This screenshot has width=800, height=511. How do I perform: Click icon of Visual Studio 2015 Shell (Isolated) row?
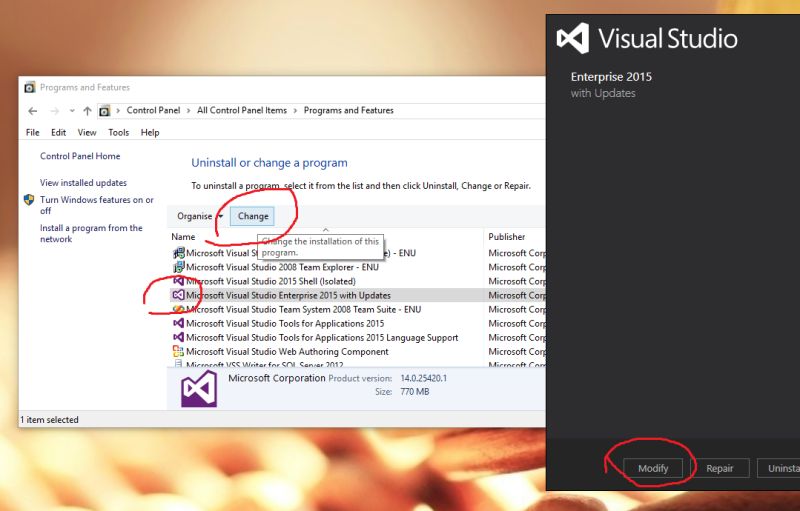click(x=178, y=281)
